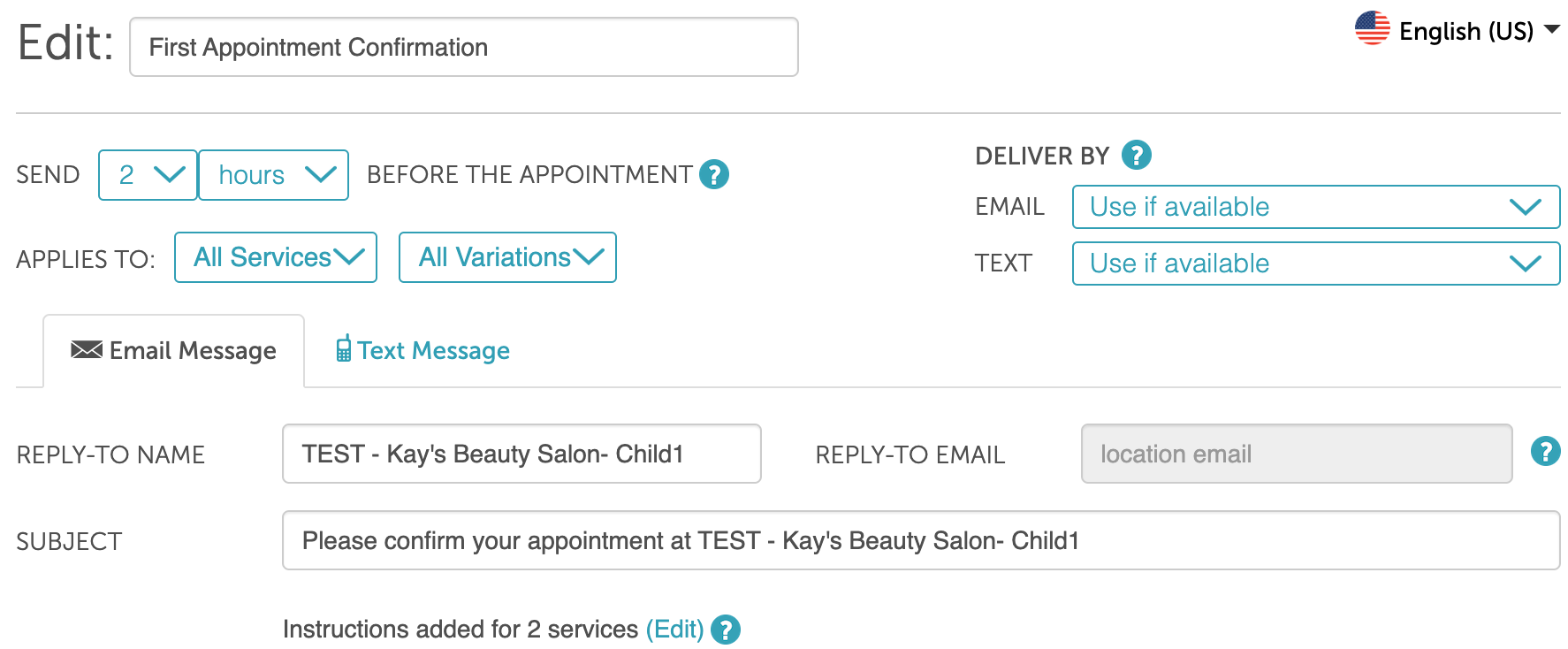
Task: Expand the All Variations dropdown
Action: 507,257
